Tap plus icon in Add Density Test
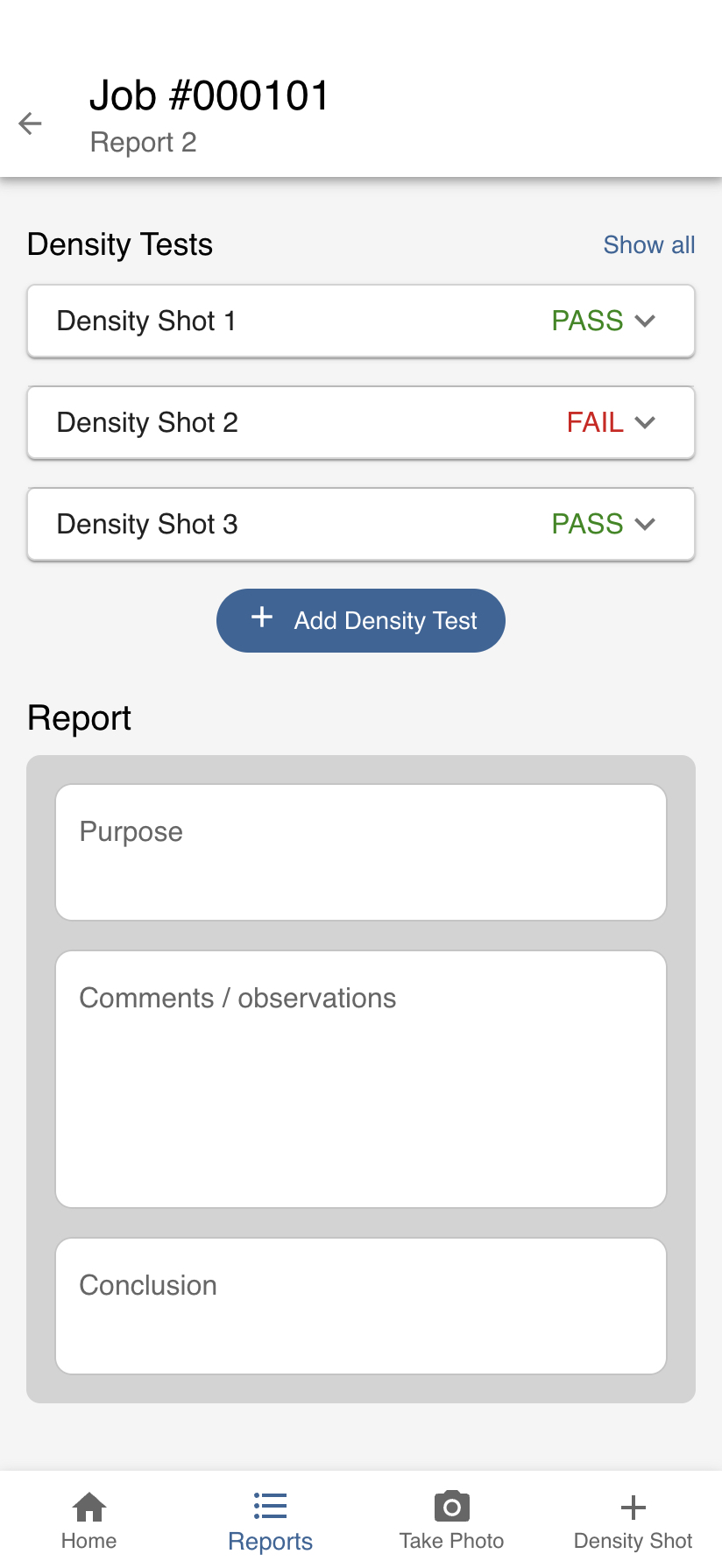The image size is (722, 1568). coord(262,618)
